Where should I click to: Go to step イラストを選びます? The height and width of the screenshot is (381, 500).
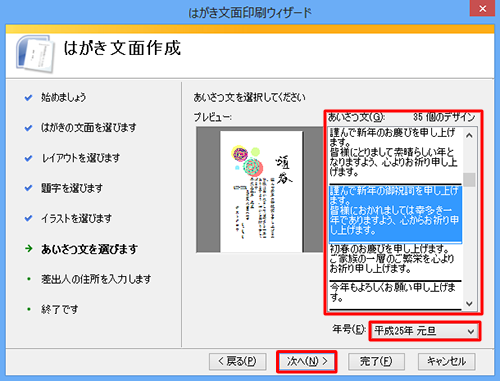[76, 219]
